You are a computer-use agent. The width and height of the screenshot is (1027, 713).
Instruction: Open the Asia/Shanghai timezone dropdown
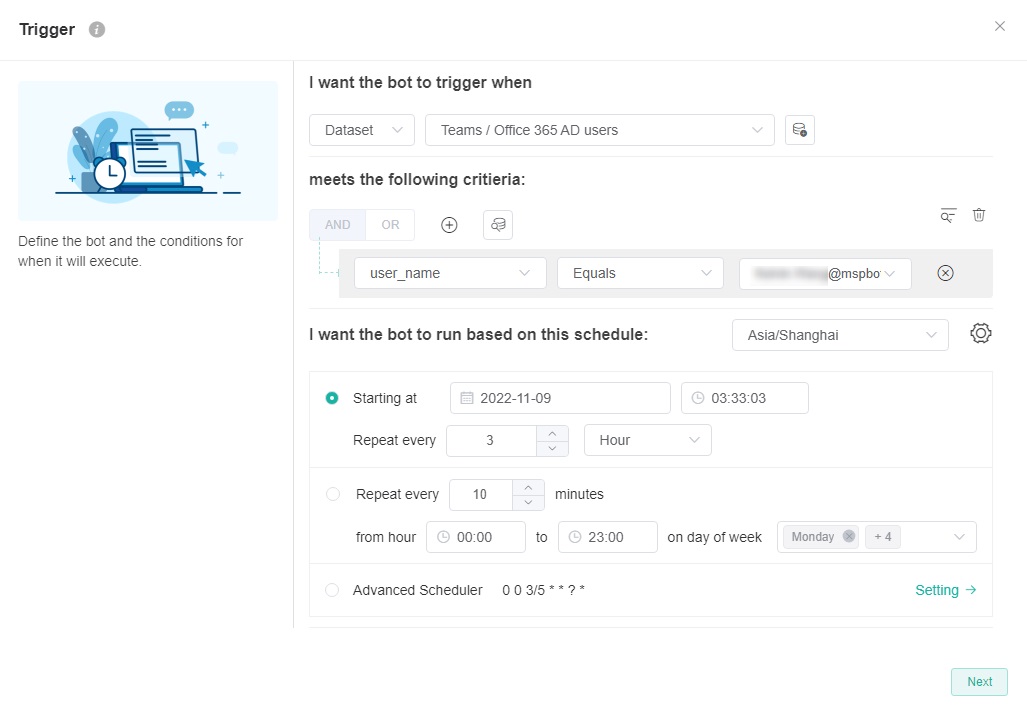click(840, 334)
